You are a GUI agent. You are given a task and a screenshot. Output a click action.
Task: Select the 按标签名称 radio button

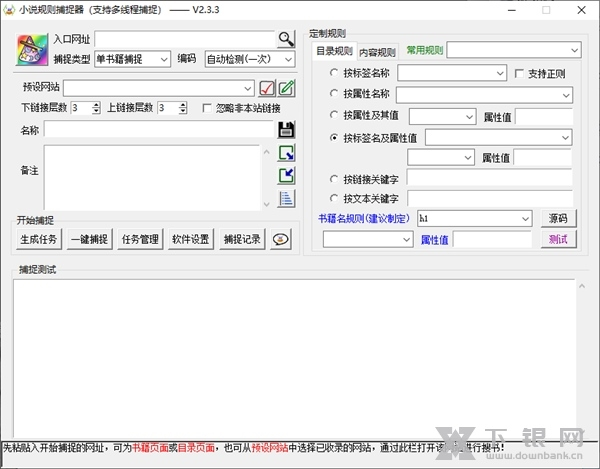click(334, 72)
